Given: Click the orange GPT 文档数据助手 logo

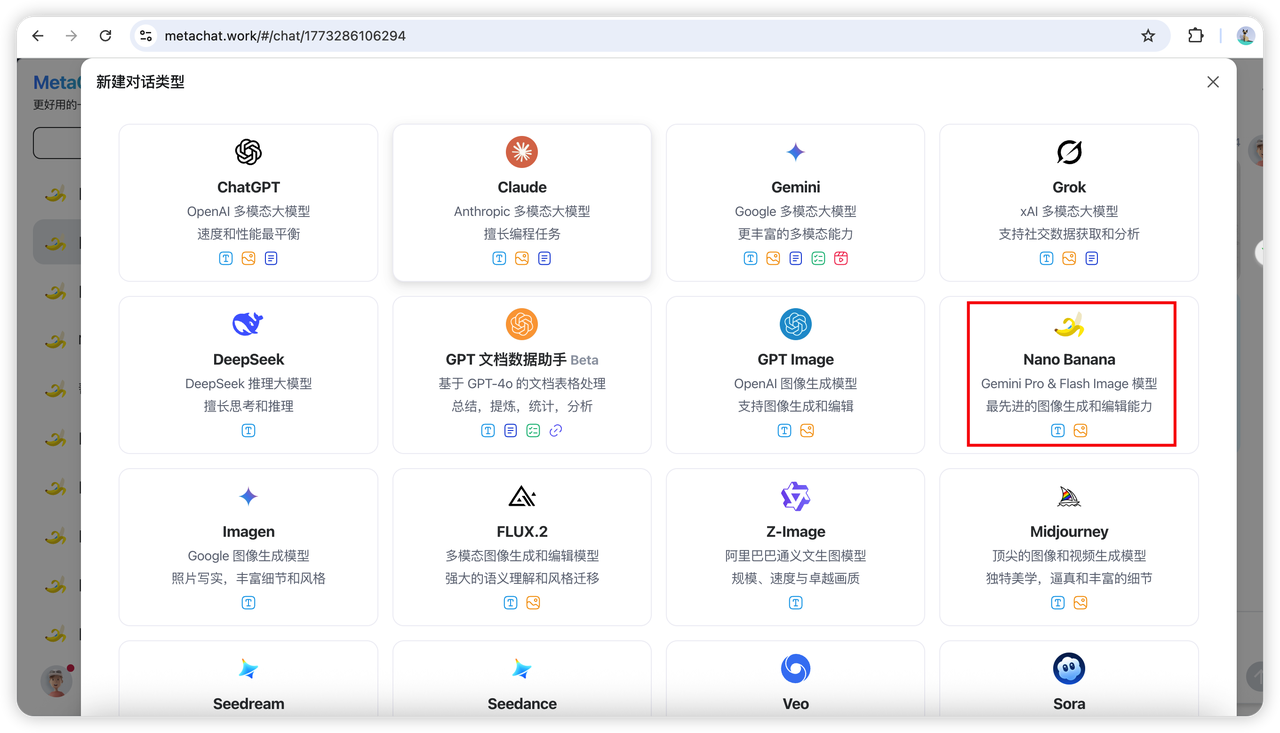Looking at the screenshot, I should [x=522, y=324].
